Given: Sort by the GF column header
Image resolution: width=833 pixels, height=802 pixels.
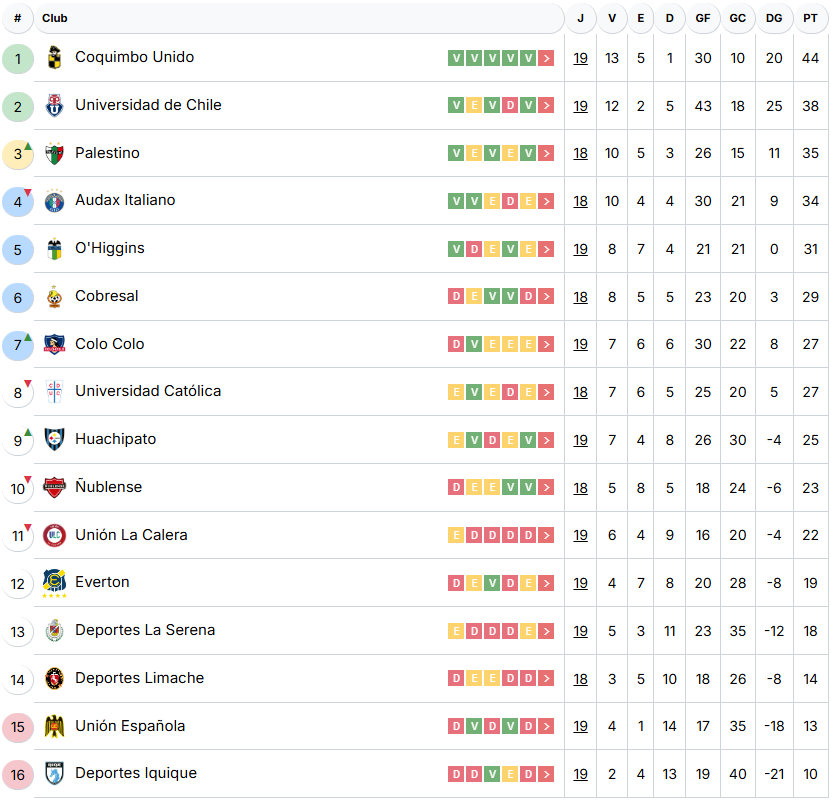Looking at the screenshot, I should click(703, 18).
